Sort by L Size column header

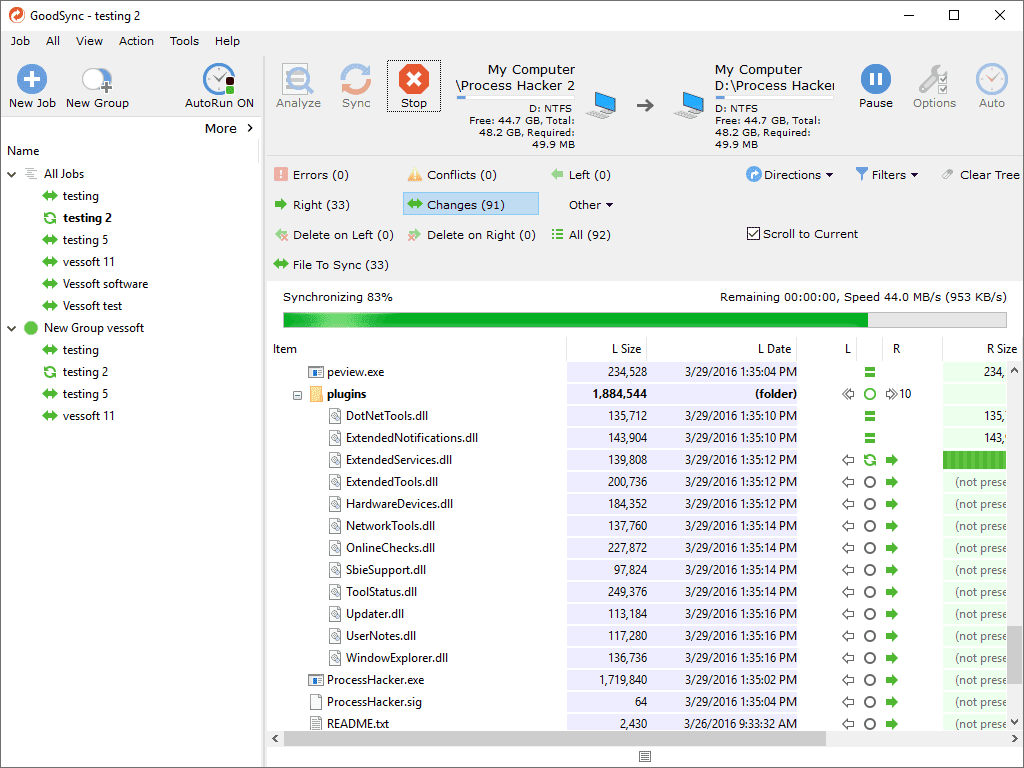606,349
